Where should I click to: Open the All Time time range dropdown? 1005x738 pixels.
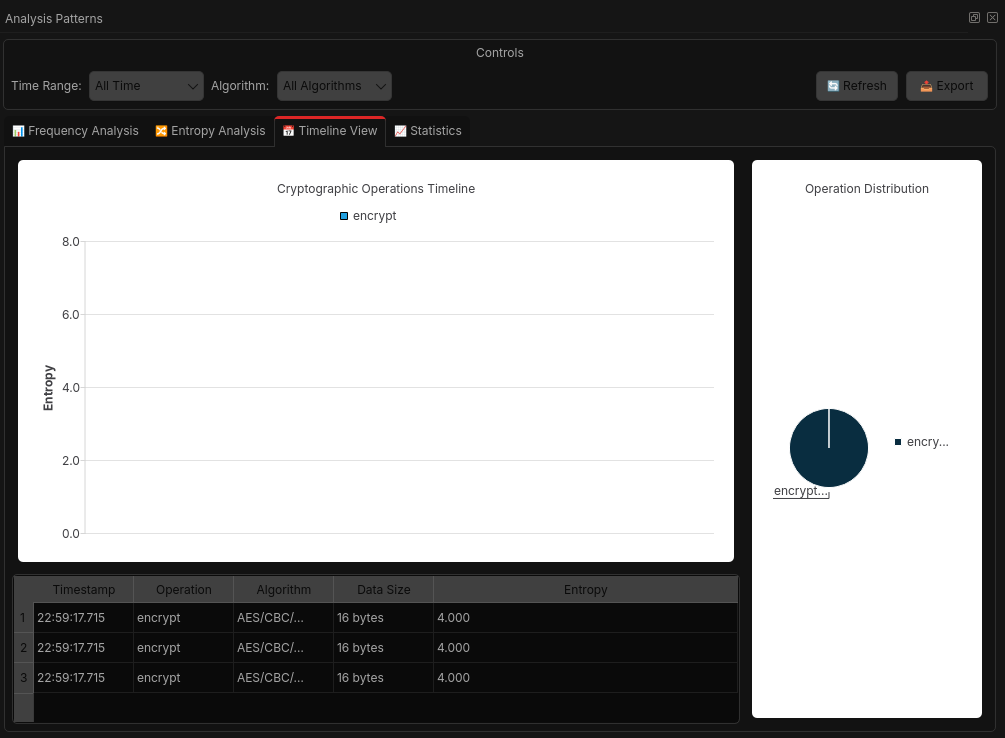[x=146, y=85]
